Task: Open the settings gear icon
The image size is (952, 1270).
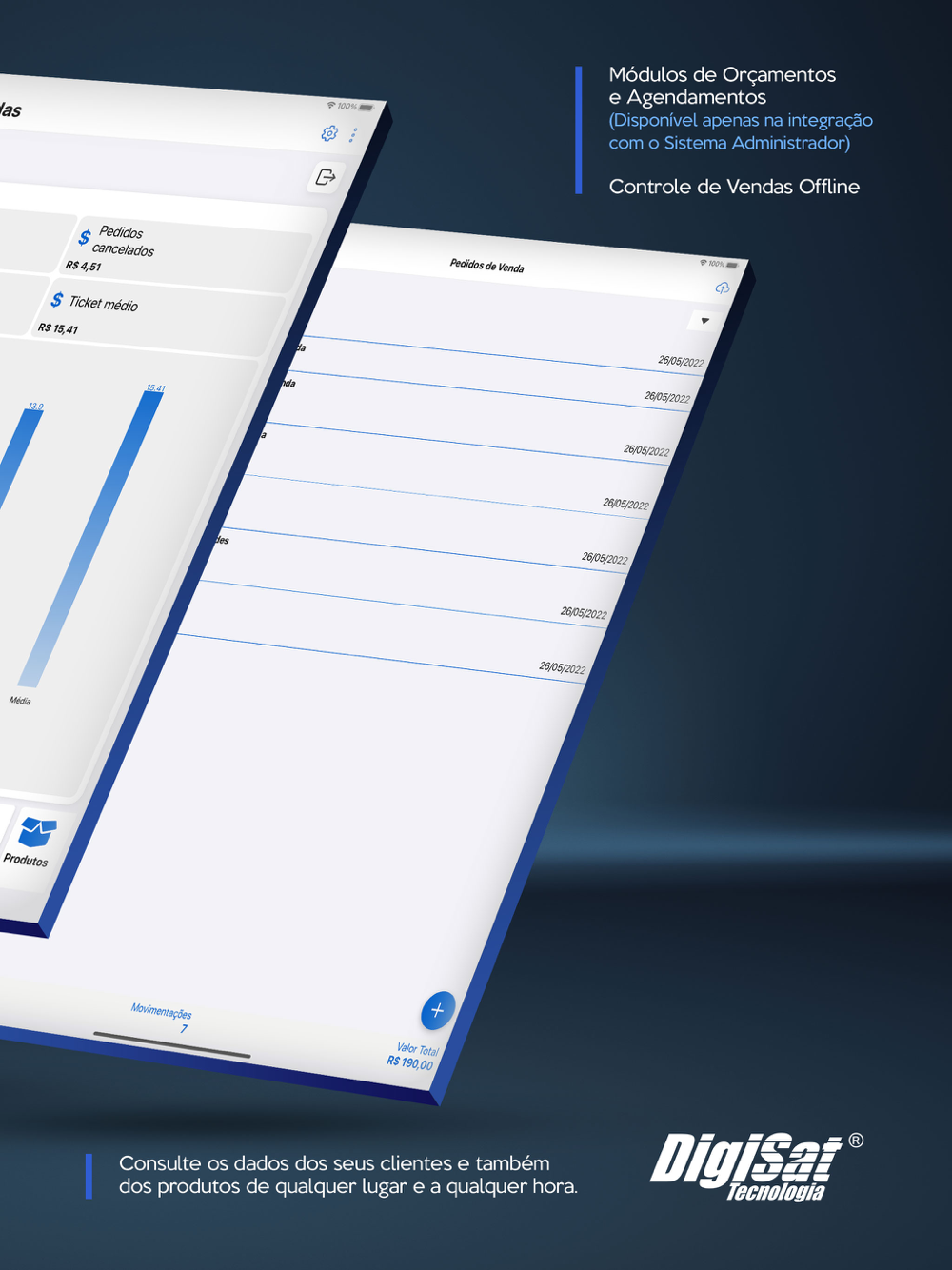Action: click(x=329, y=133)
